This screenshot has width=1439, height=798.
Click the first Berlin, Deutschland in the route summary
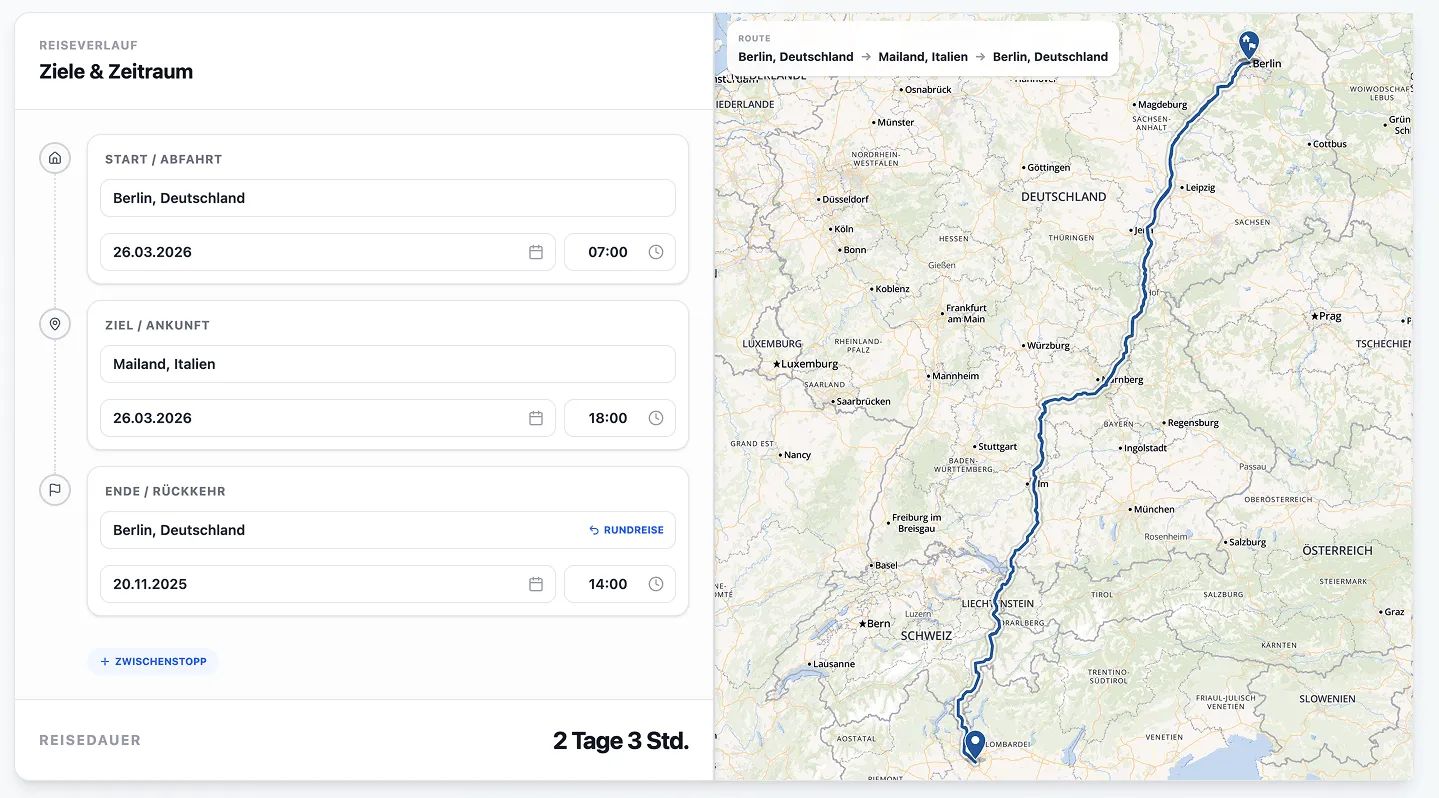(x=796, y=57)
